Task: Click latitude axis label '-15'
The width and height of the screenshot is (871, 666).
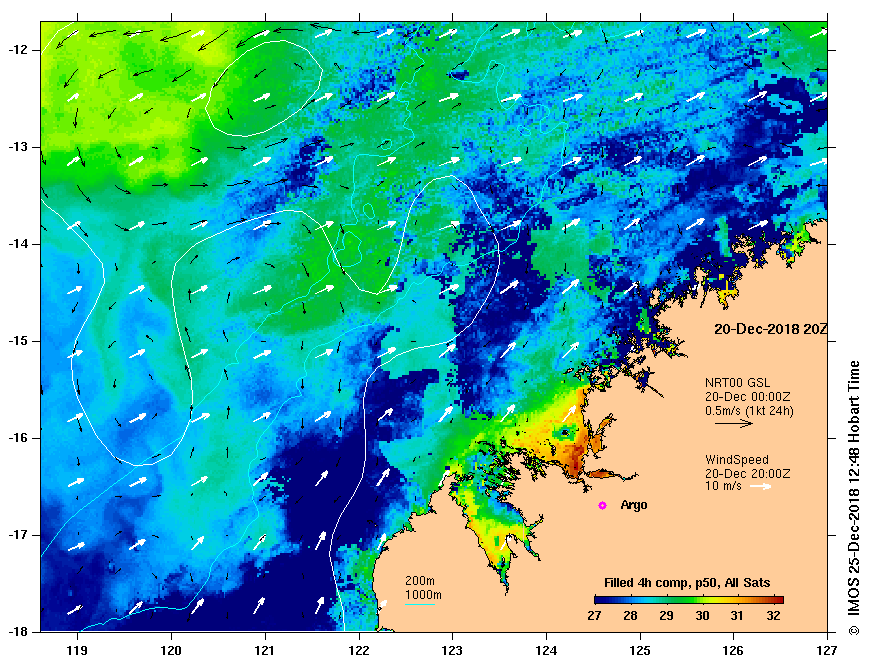Action: (x=18, y=341)
